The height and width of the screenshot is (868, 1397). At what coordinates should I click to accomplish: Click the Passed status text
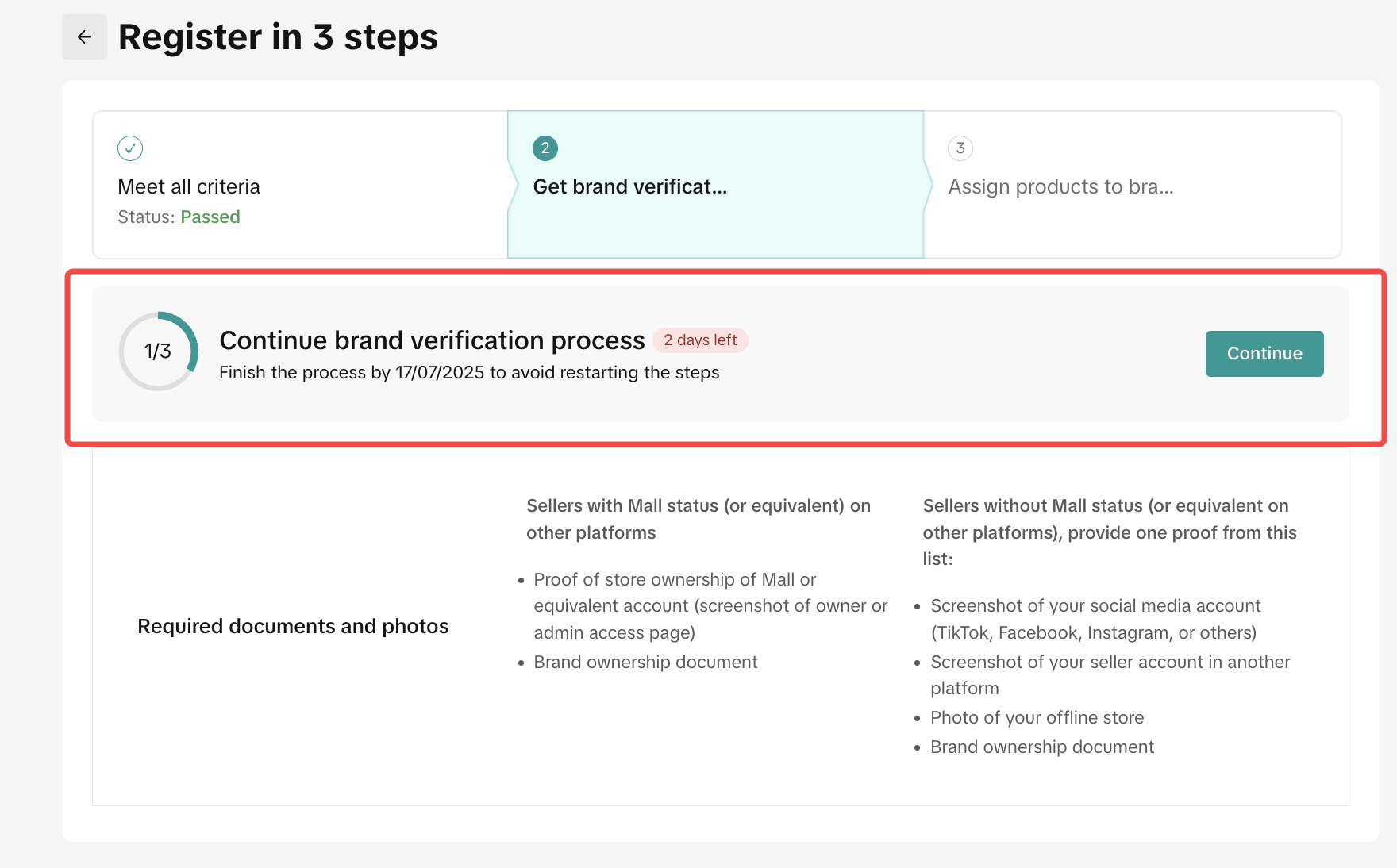210,217
